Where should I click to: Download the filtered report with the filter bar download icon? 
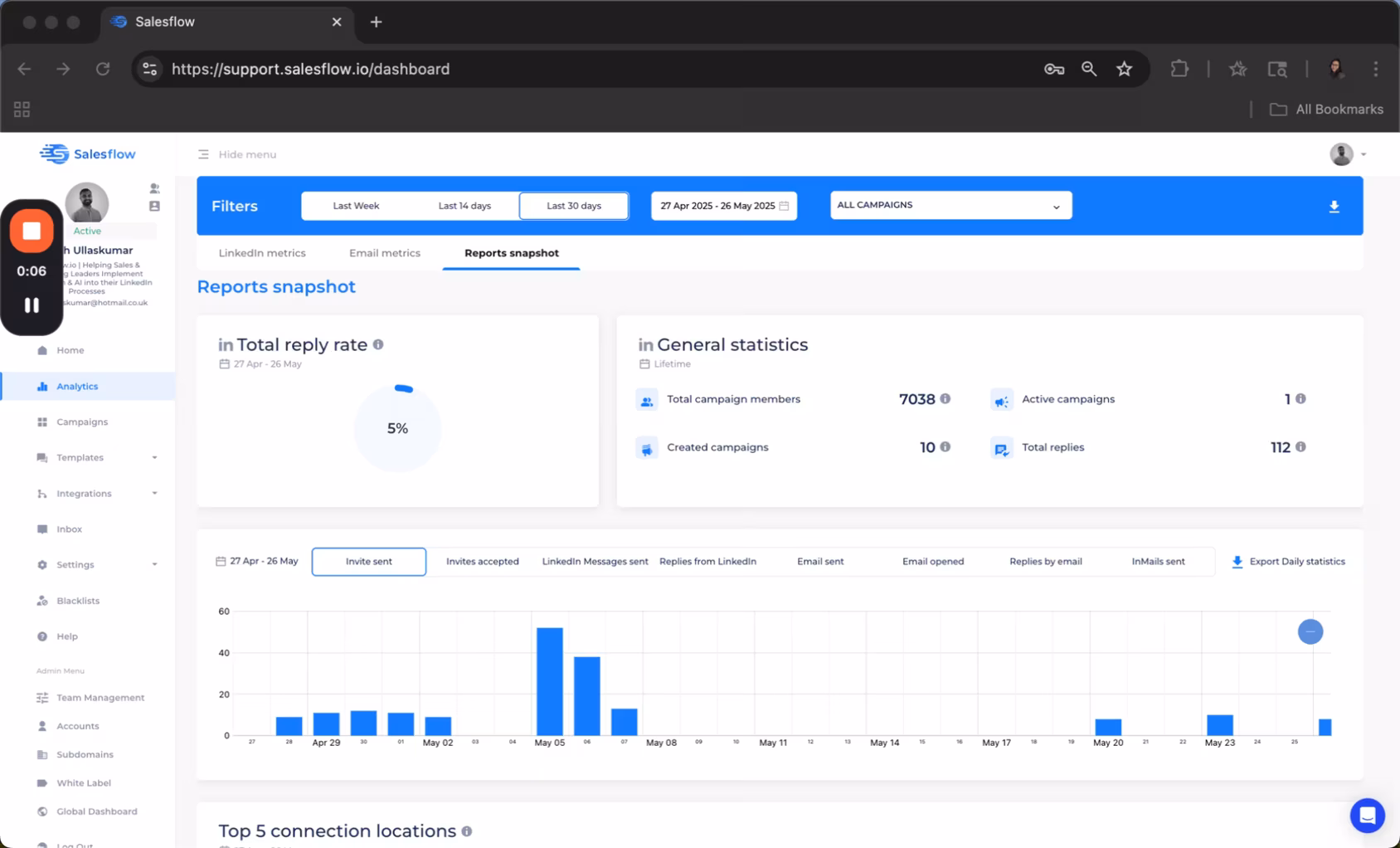tap(1334, 207)
